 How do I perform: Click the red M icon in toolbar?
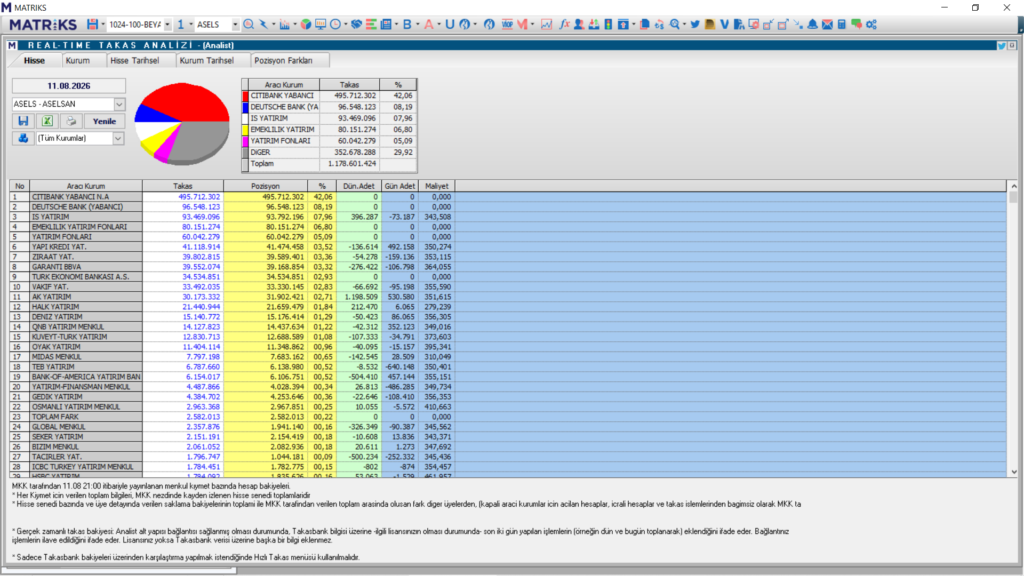pos(522,24)
